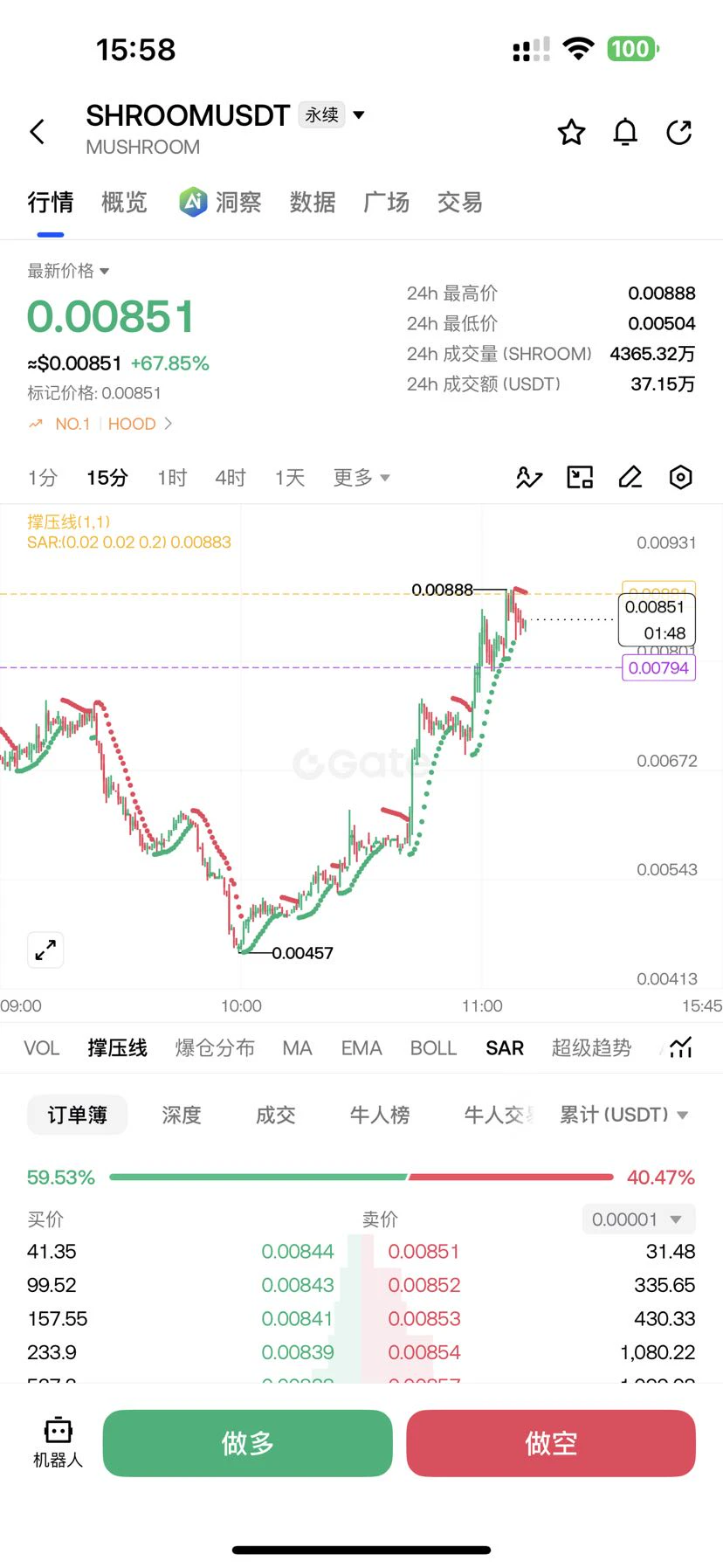
Task: Switch to the 广场 tab
Action: coord(386,202)
